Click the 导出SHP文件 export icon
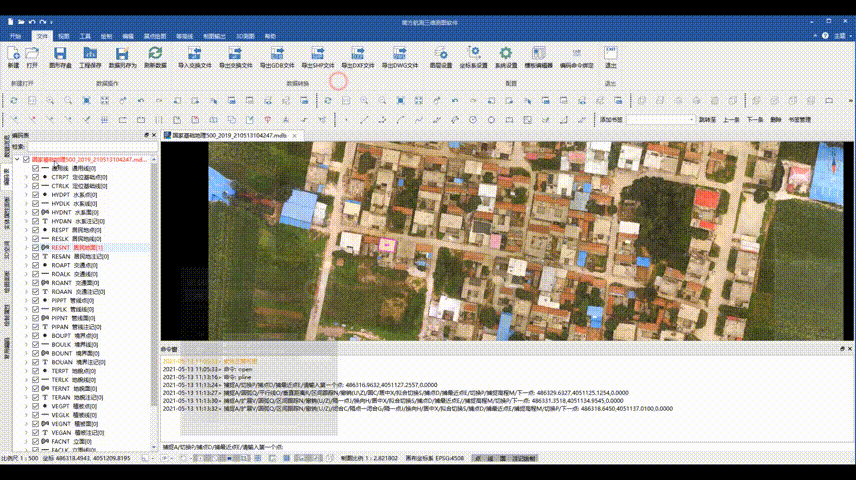This screenshot has height=480, width=856. coord(317,54)
